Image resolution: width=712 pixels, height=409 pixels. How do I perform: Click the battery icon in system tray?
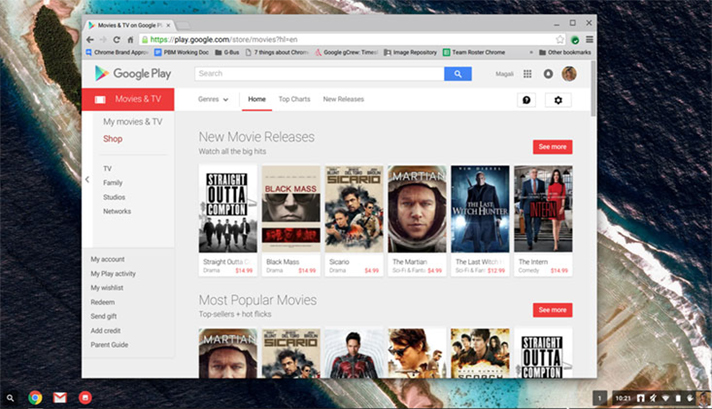(x=678, y=398)
